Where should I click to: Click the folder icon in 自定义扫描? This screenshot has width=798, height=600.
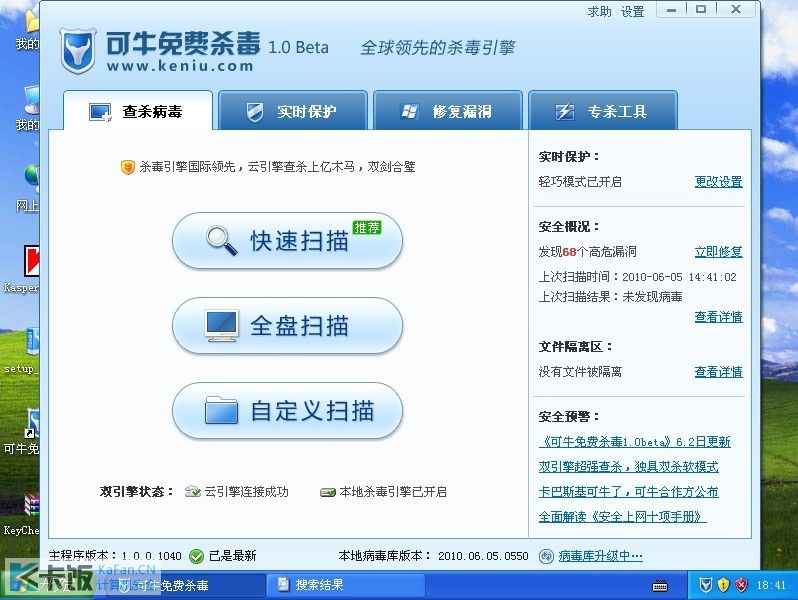pyautogui.click(x=221, y=410)
